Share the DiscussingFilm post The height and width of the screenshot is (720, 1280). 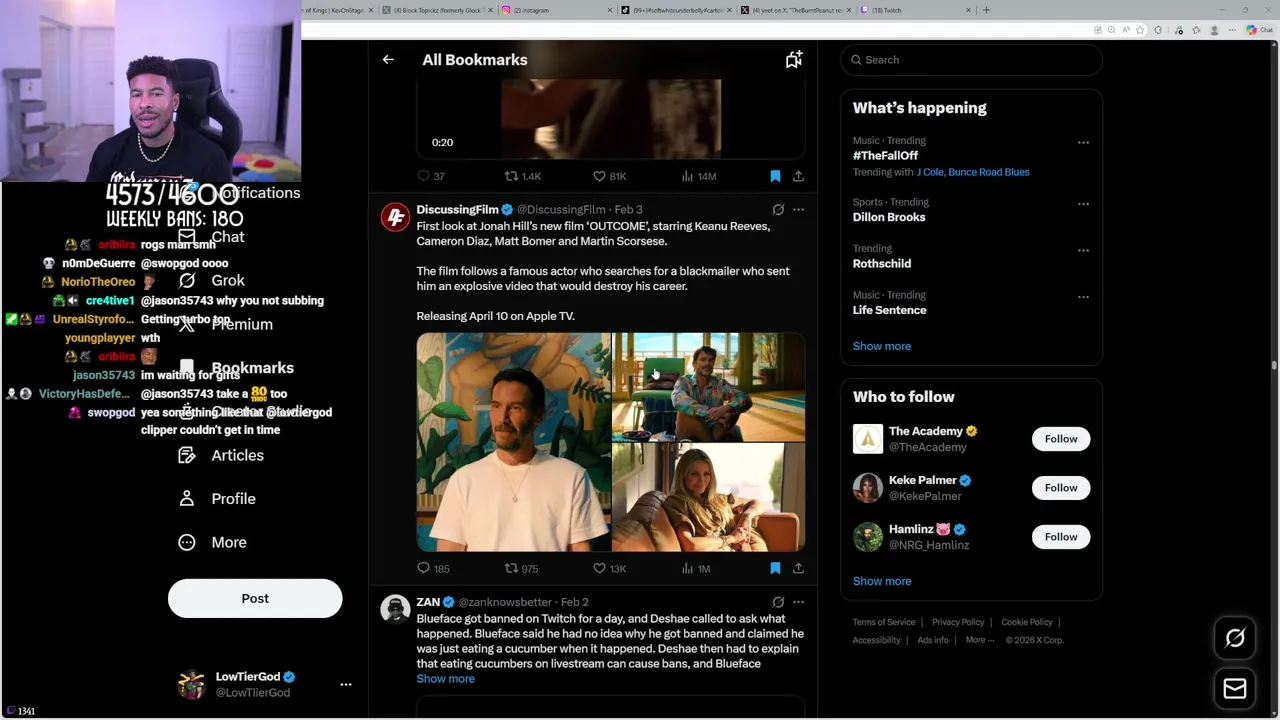pyautogui.click(x=798, y=568)
